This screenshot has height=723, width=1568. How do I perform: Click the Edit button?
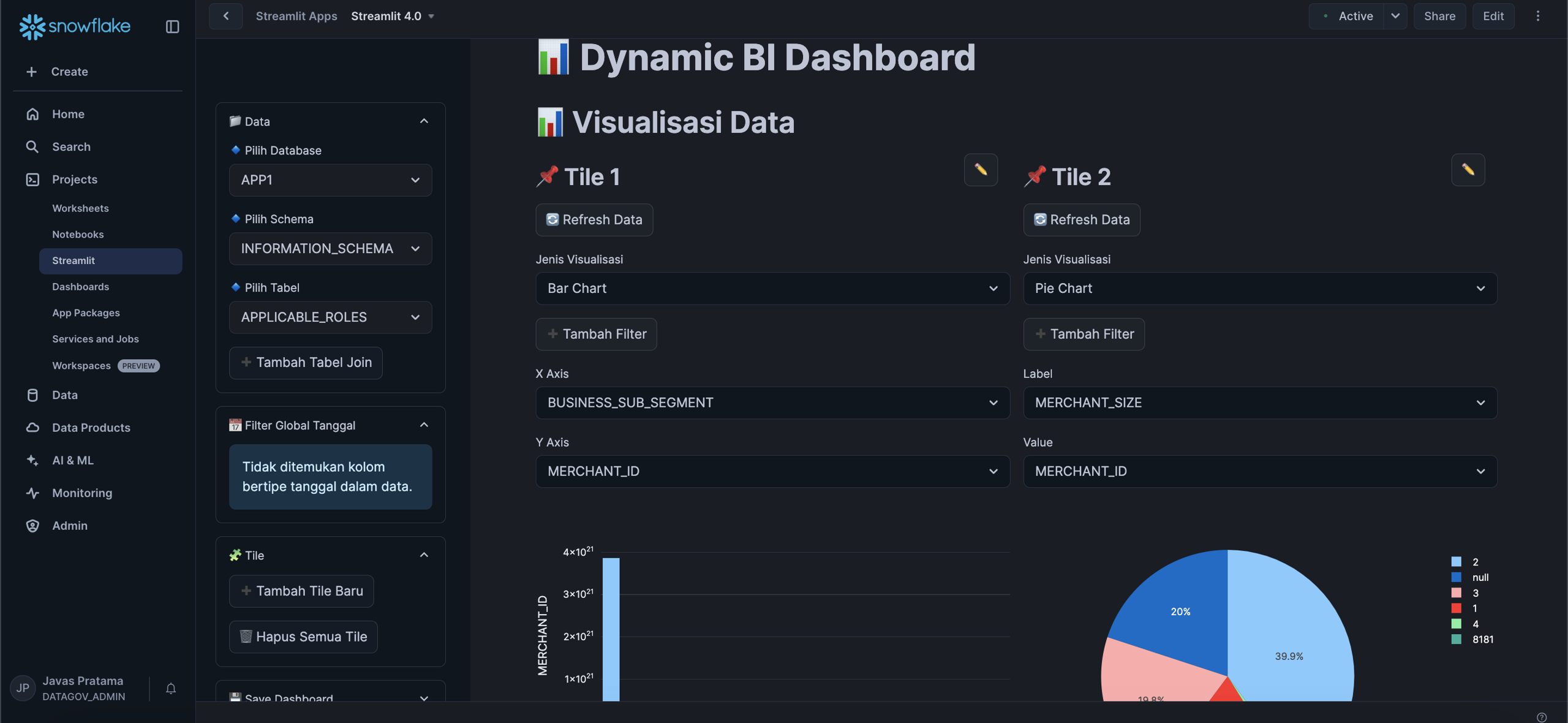coord(1493,16)
